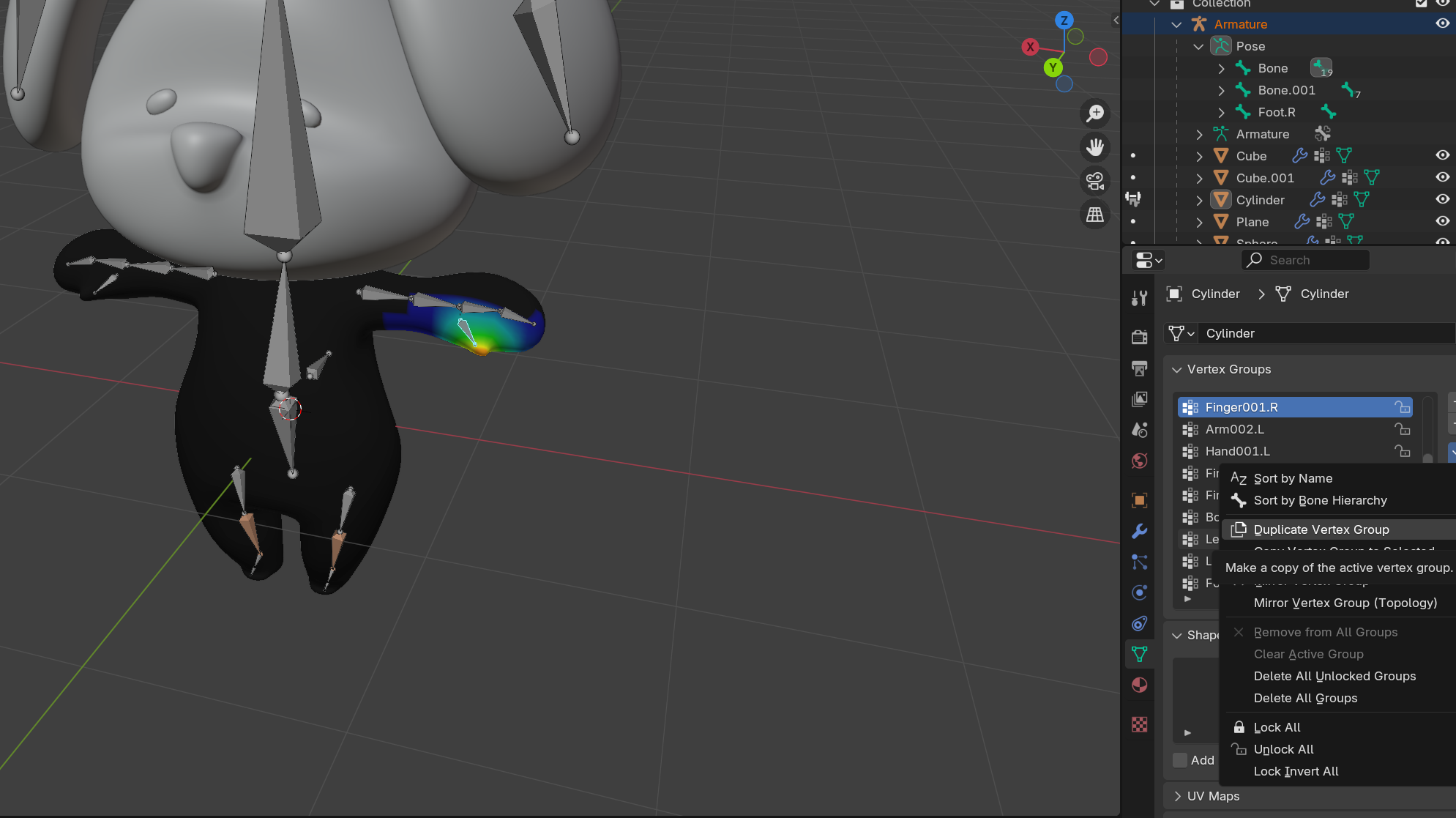The width and height of the screenshot is (1456, 818).
Task: Click Lock Invert All option
Action: coord(1296,771)
